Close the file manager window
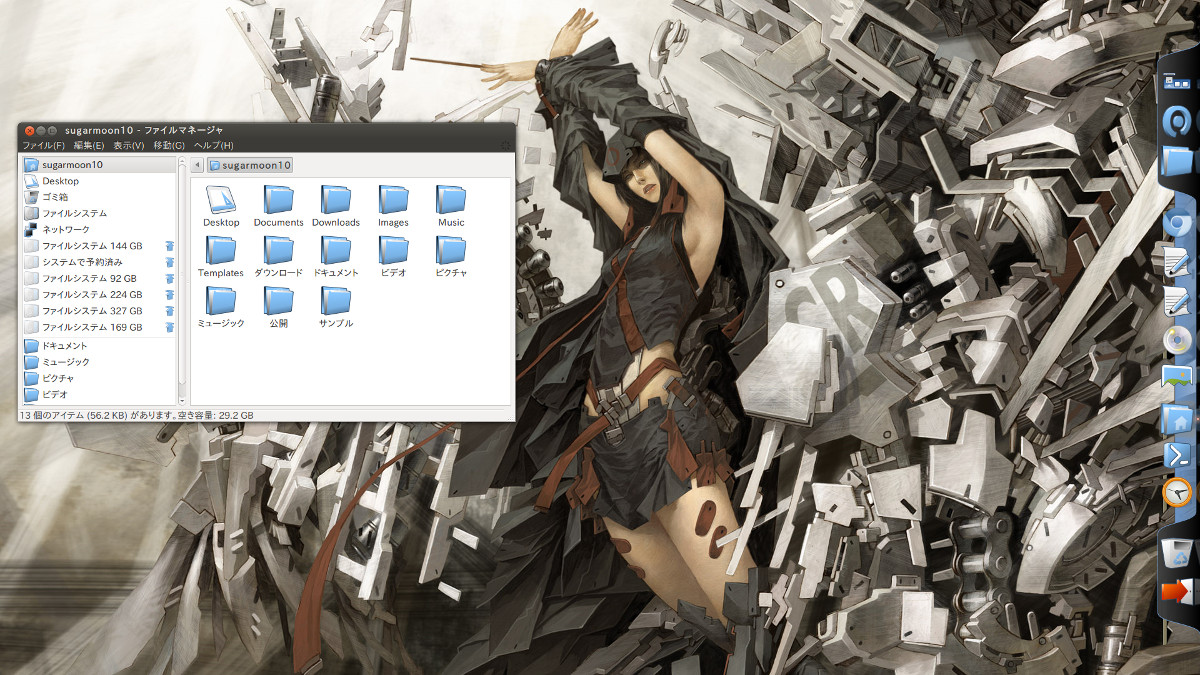The height and width of the screenshot is (675, 1200). pyautogui.click(x=29, y=130)
